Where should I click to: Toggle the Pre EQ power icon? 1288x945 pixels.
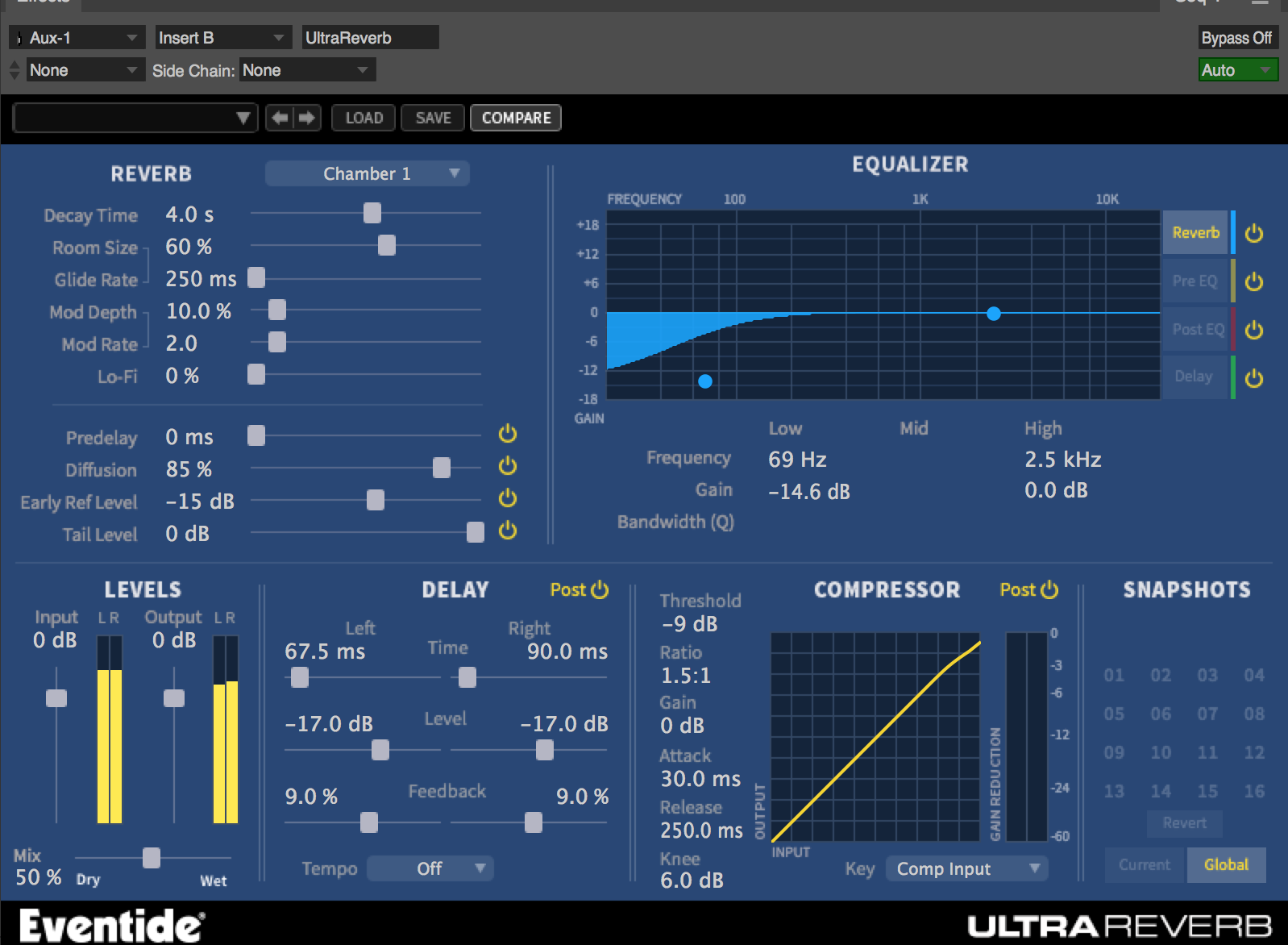click(x=1254, y=281)
